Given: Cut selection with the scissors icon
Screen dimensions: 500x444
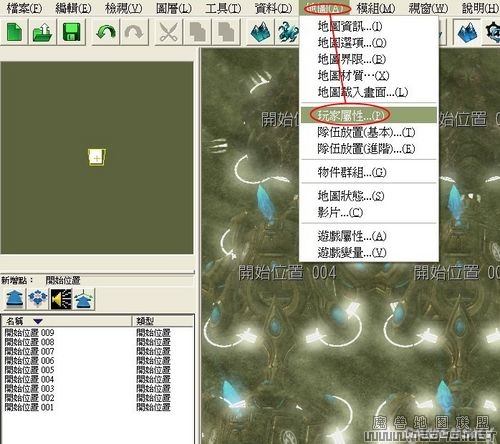Looking at the screenshot, I should 169,32.
